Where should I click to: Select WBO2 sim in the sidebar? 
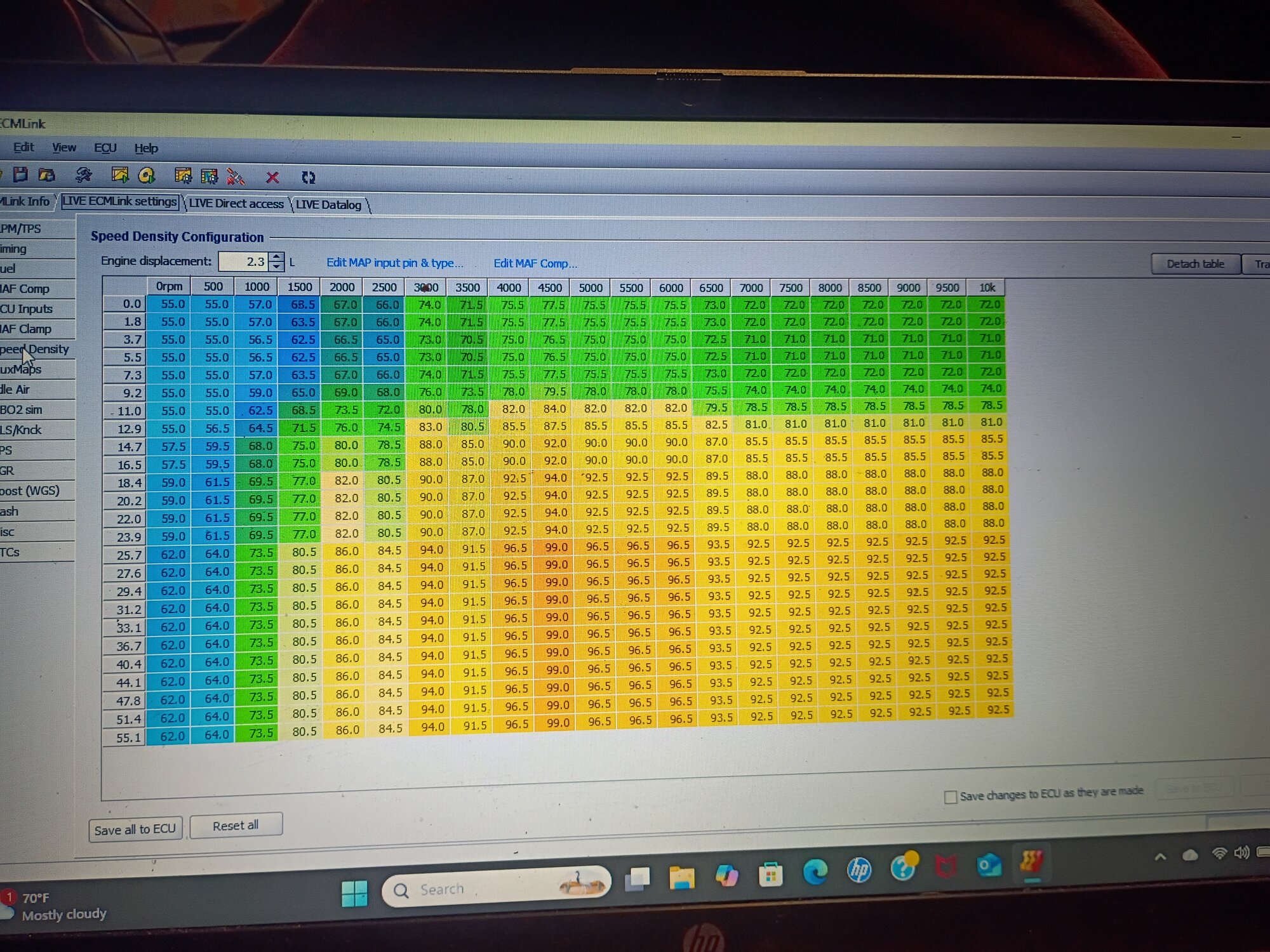click(36, 409)
